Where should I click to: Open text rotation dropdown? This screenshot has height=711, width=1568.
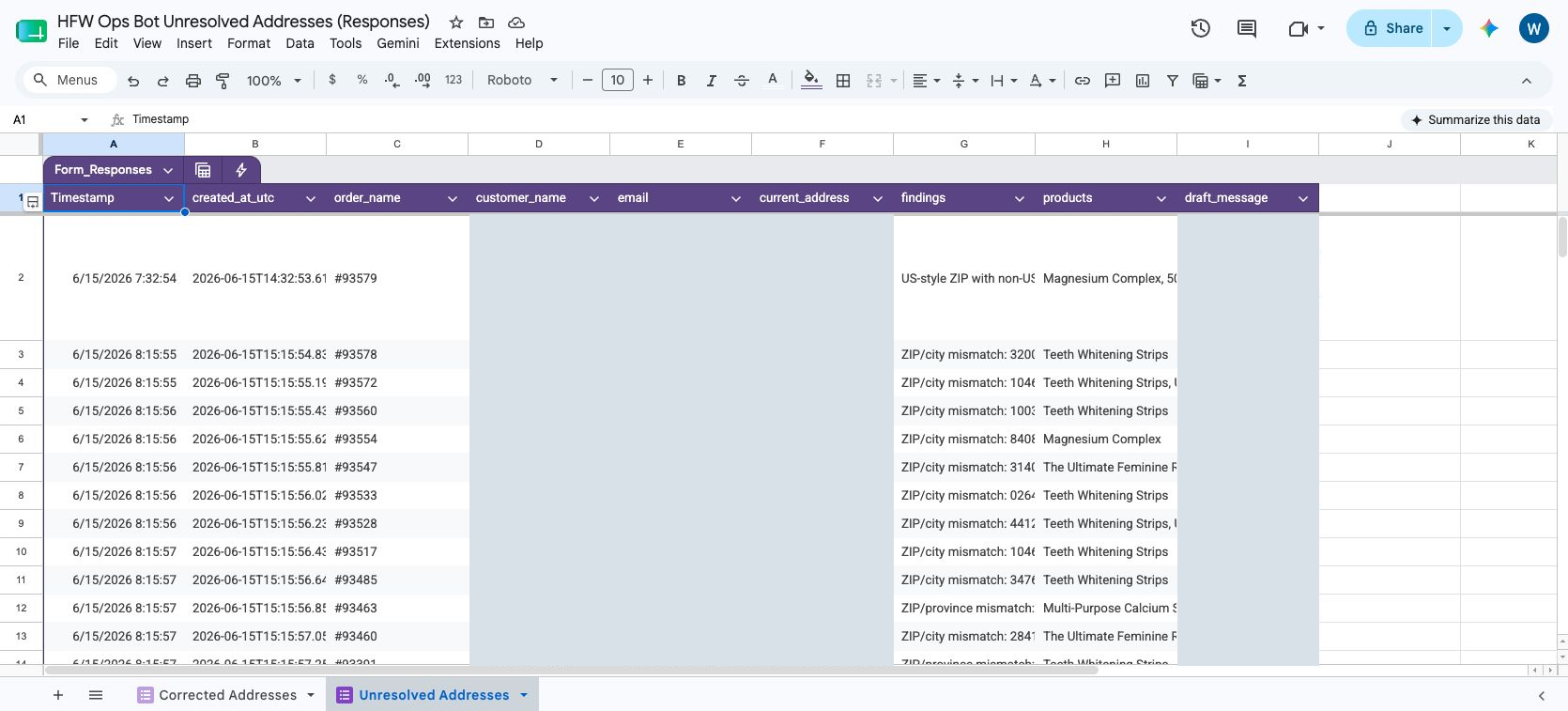[1042, 81]
